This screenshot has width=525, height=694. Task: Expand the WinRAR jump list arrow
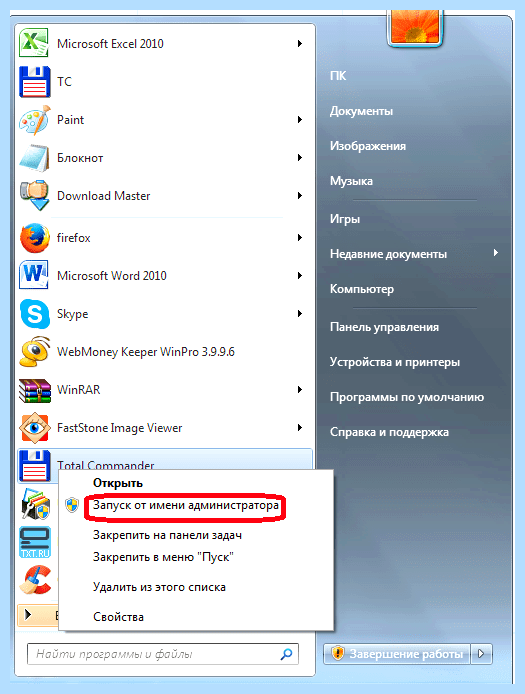(x=300, y=389)
